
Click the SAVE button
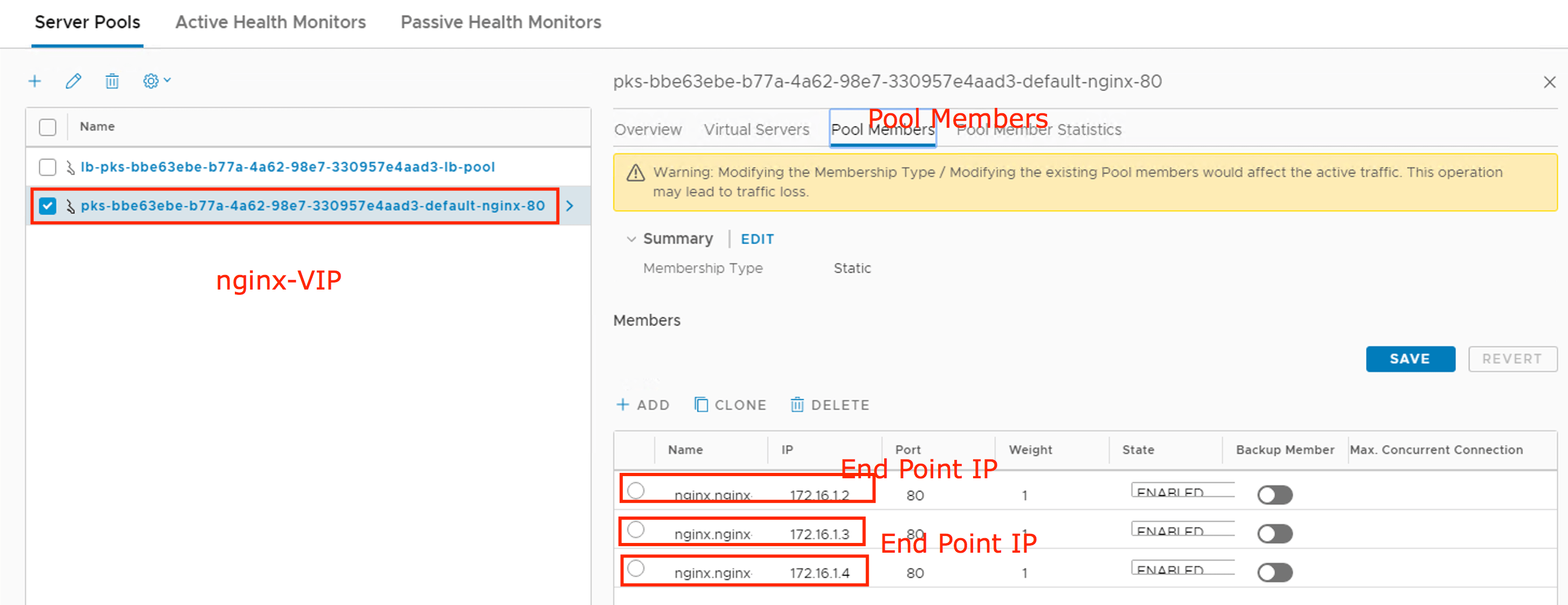click(1410, 359)
